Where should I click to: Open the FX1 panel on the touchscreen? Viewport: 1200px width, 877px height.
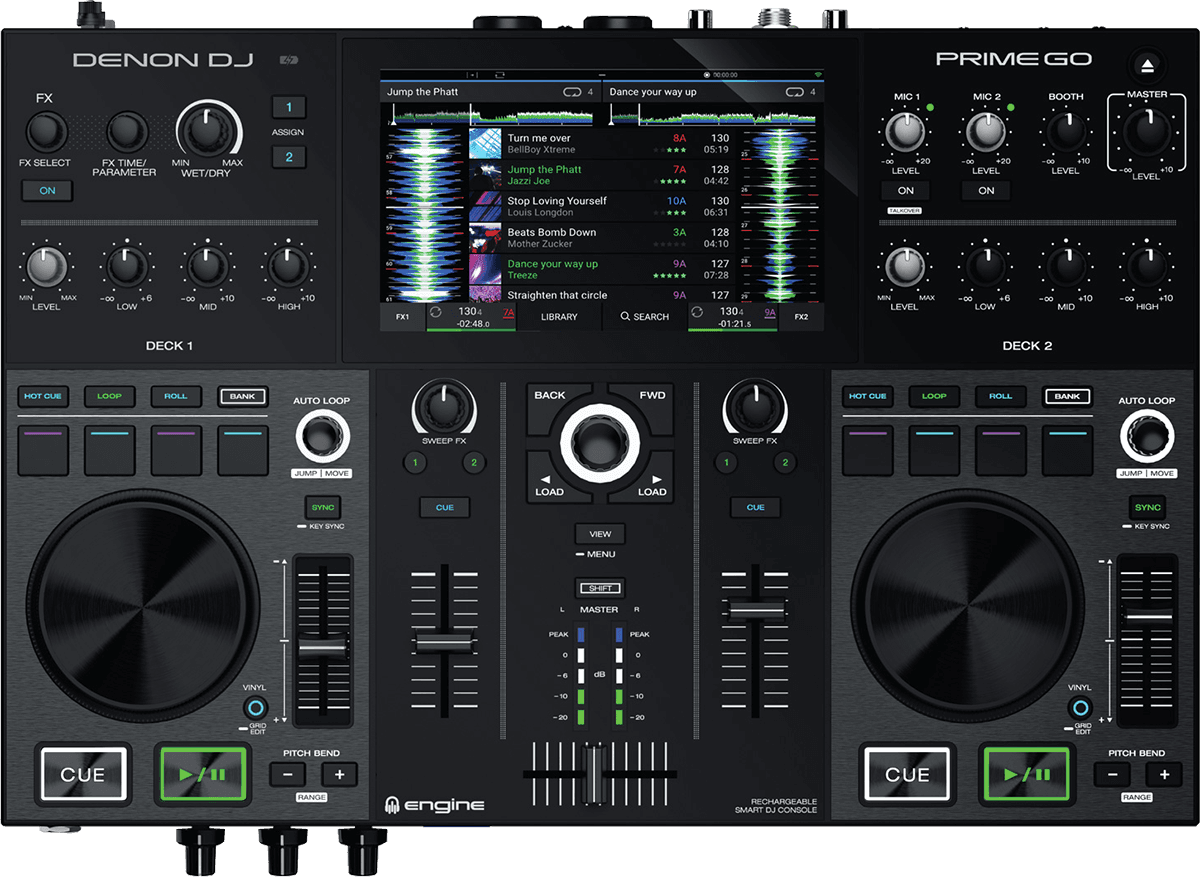tap(402, 317)
